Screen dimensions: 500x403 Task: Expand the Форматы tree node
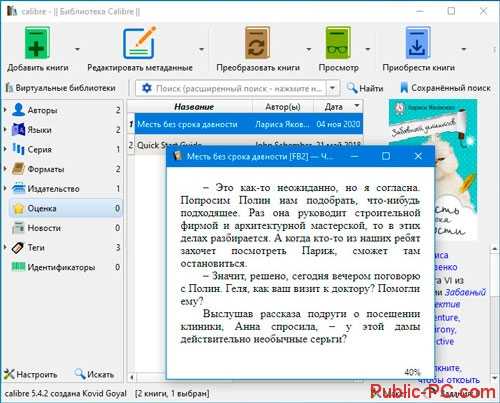(x=5, y=169)
